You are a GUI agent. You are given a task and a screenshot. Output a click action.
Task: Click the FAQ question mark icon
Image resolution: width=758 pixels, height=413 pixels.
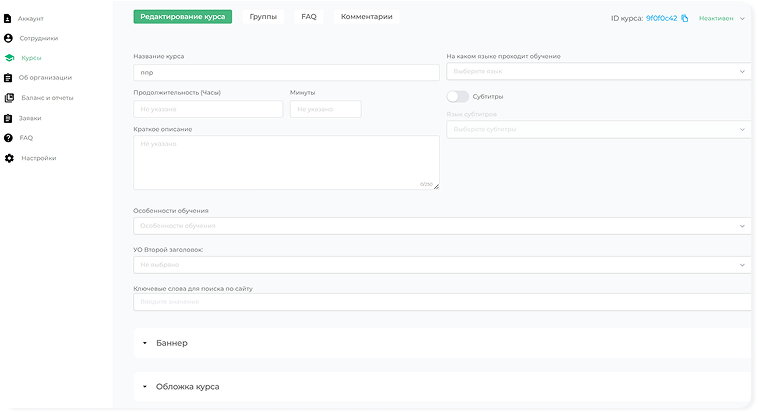tap(9, 138)
